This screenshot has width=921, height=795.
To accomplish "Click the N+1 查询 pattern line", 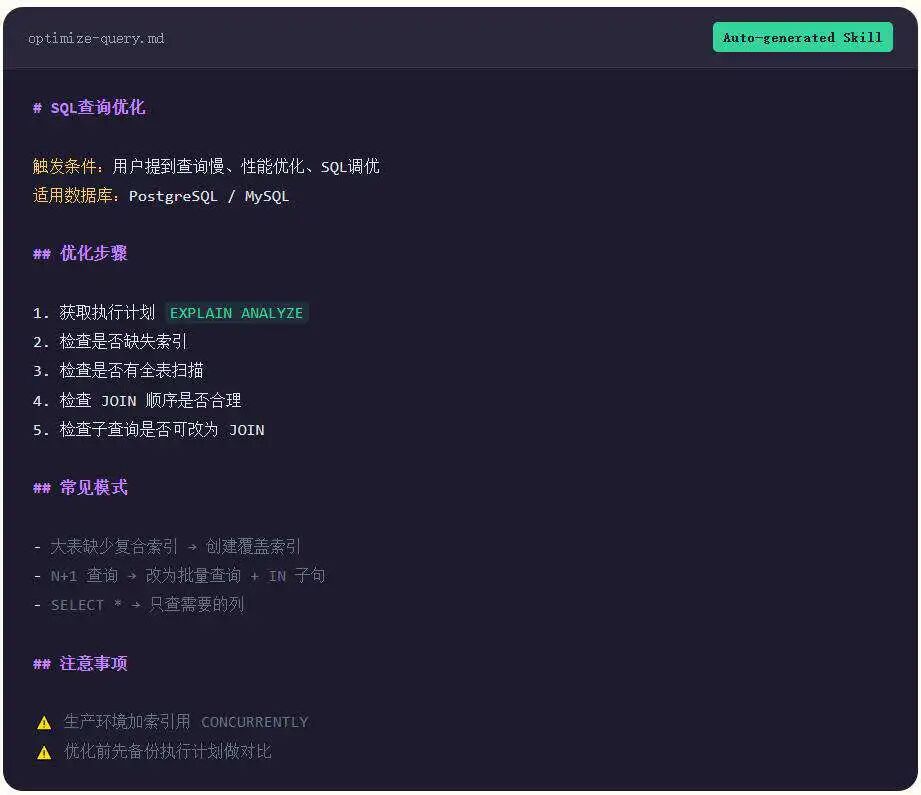I will pyautogui.click(x=179, y=575).
